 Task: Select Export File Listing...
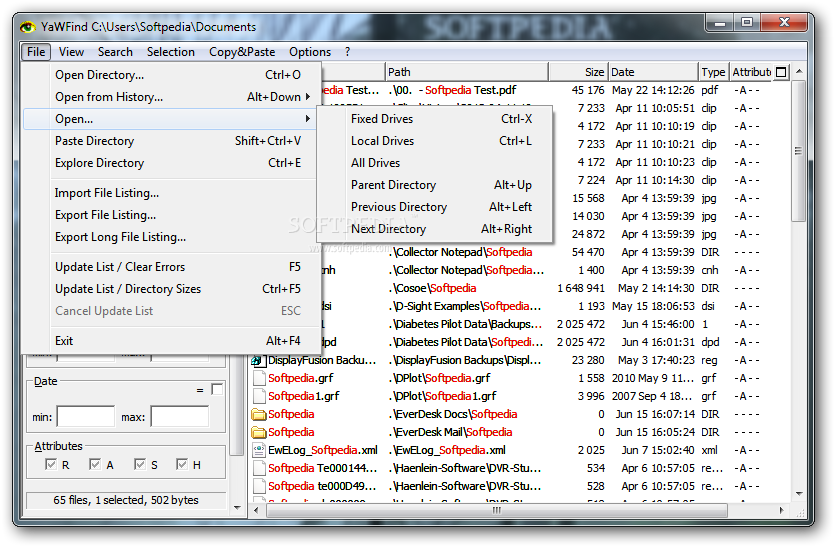pyautogui.click(x=171, y=215)
